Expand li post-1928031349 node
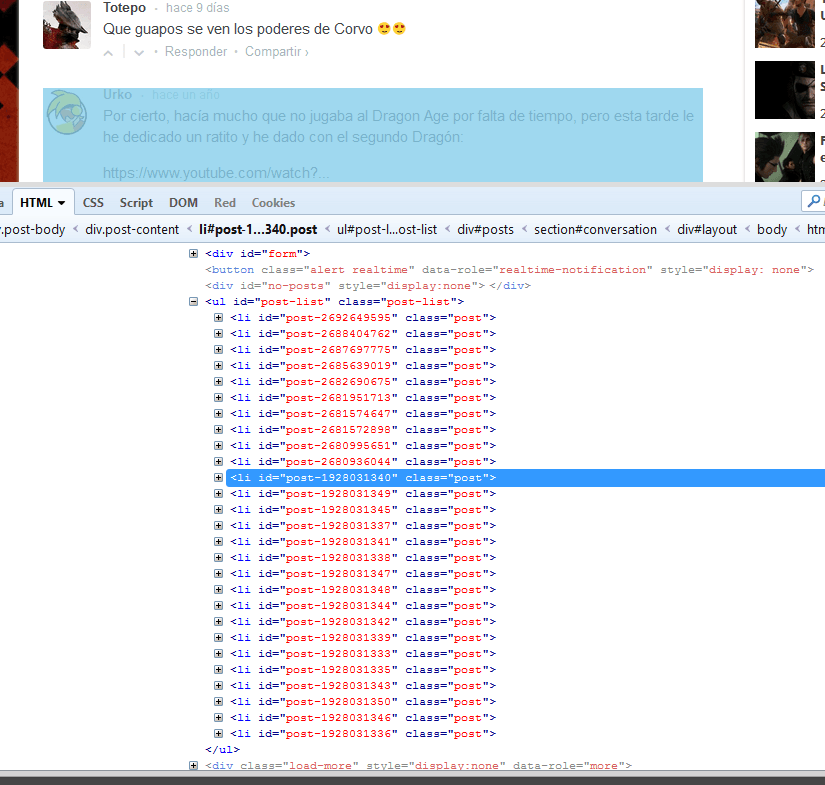This screenshot has height=785, width=825. pos(218,494)
